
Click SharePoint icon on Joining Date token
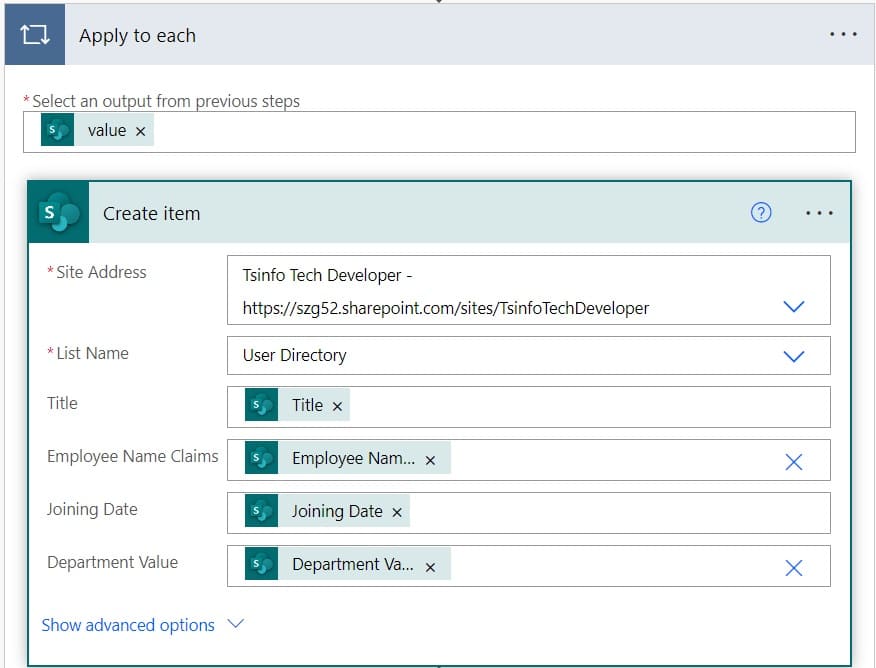[x=261, y=511]
